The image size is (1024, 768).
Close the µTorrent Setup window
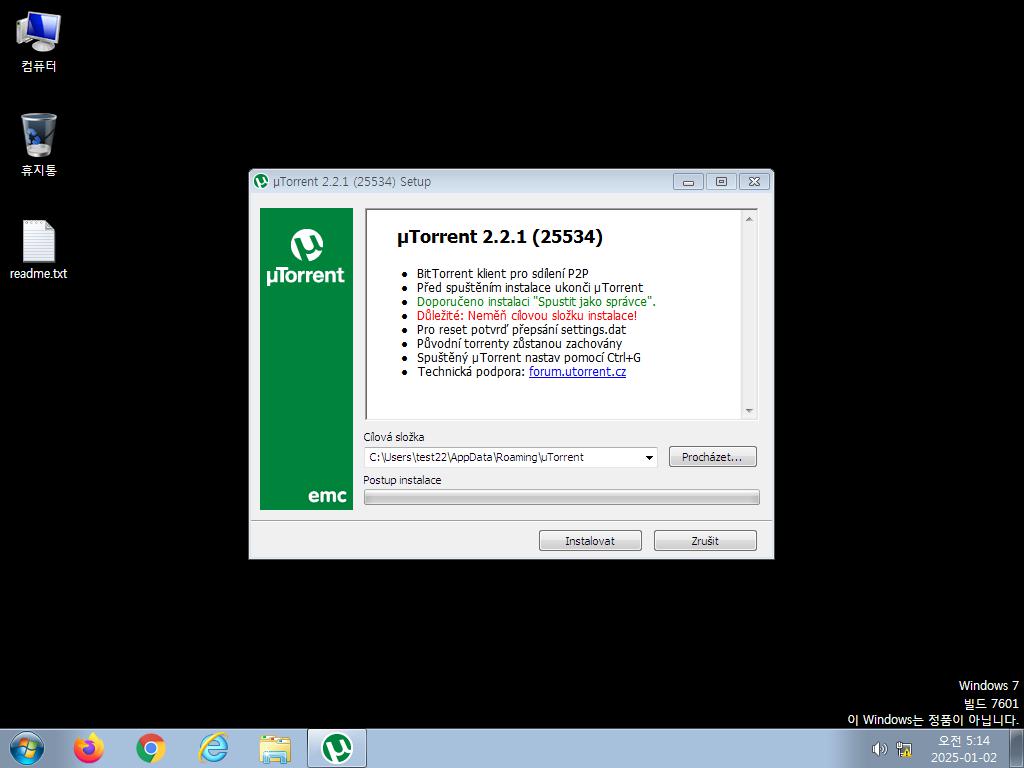(754, 182)
